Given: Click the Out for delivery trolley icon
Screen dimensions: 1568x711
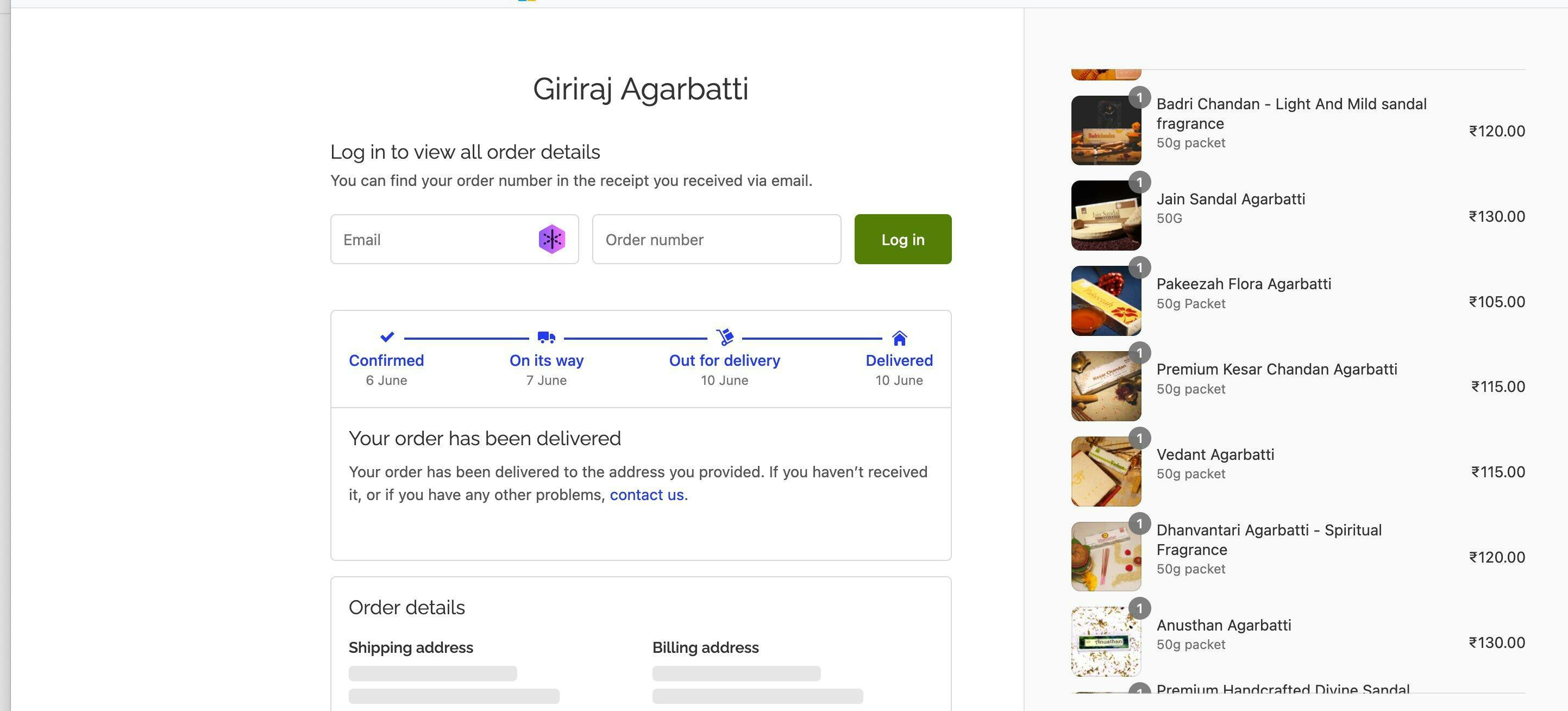Looking at the screenshot, I should pos(725,336).
